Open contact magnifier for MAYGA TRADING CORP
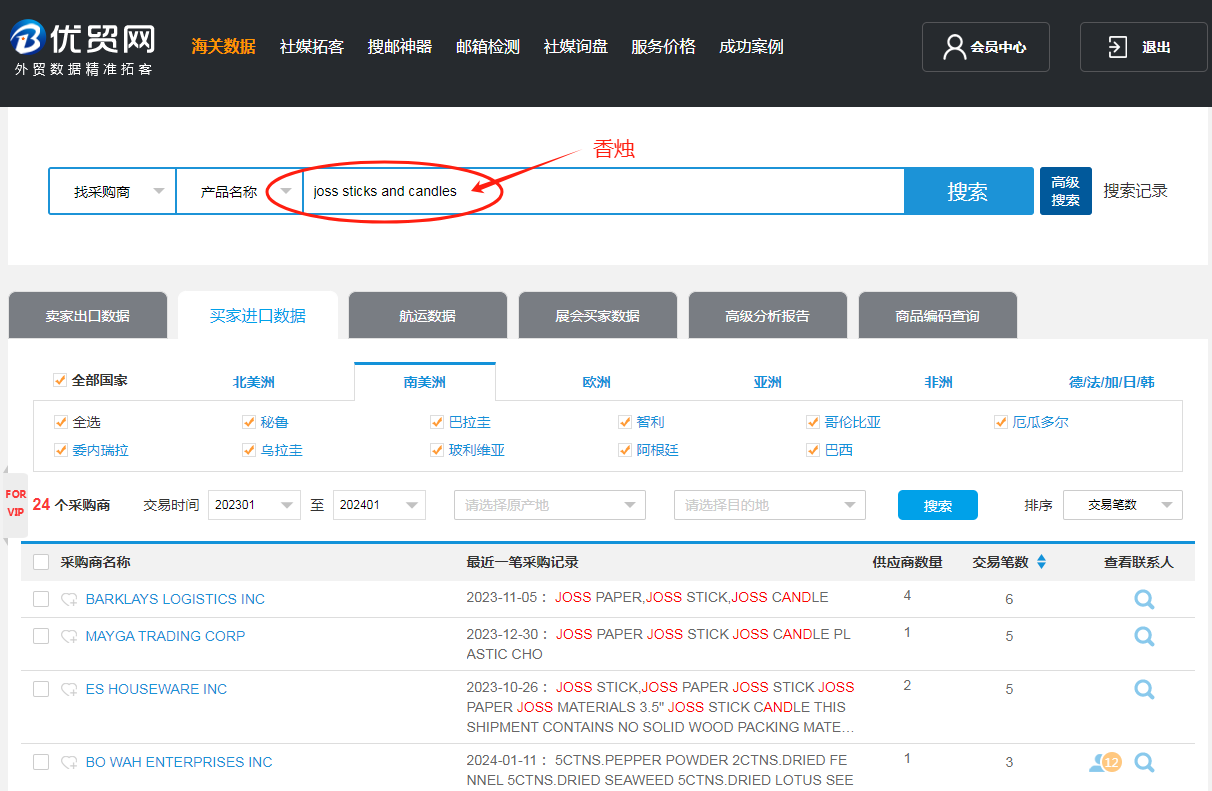Image resolution: width=1212 pixels, height=791 pixels. pyautogui.click(x=1144, y=636)
